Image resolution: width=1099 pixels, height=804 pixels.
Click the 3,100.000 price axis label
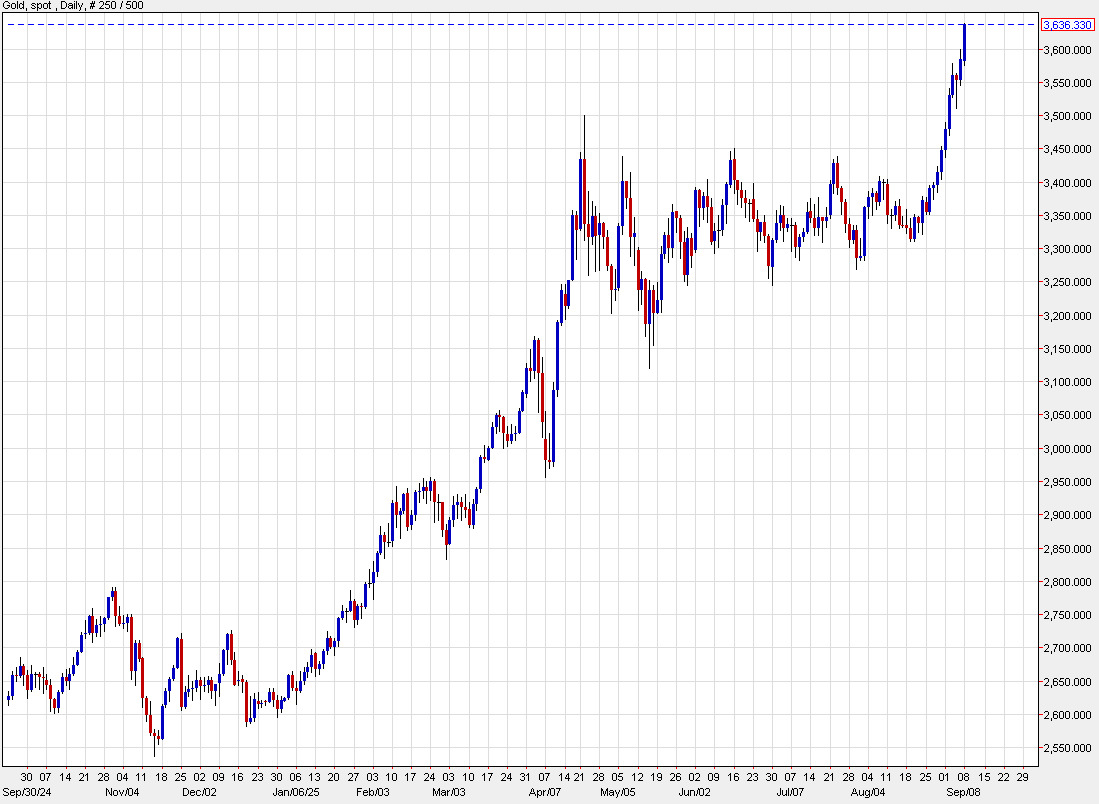(1067, 382)
